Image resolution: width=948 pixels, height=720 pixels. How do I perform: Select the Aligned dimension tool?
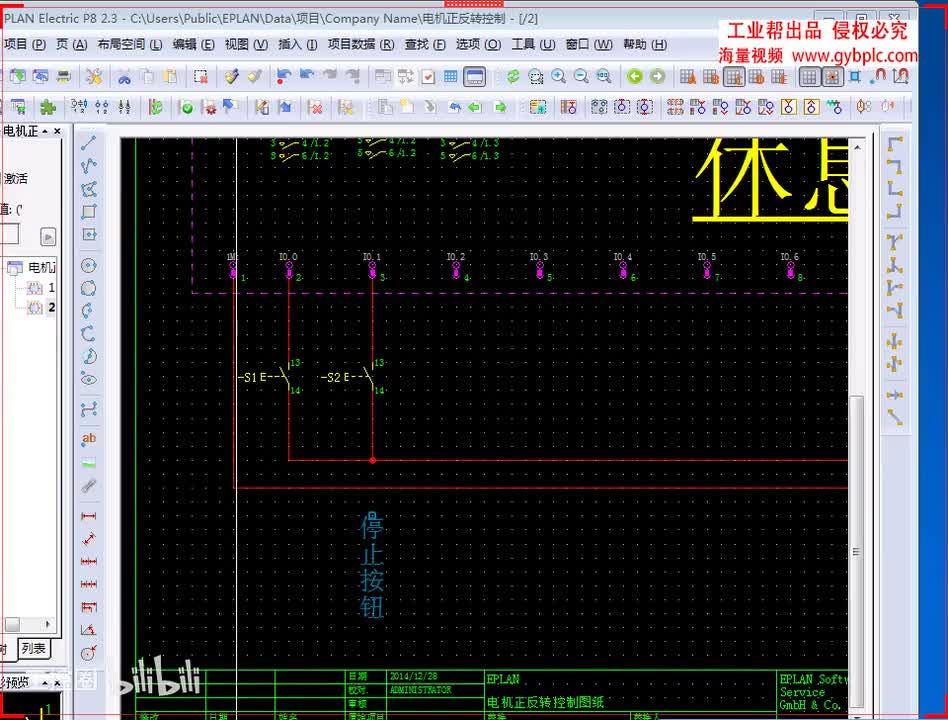89,539
